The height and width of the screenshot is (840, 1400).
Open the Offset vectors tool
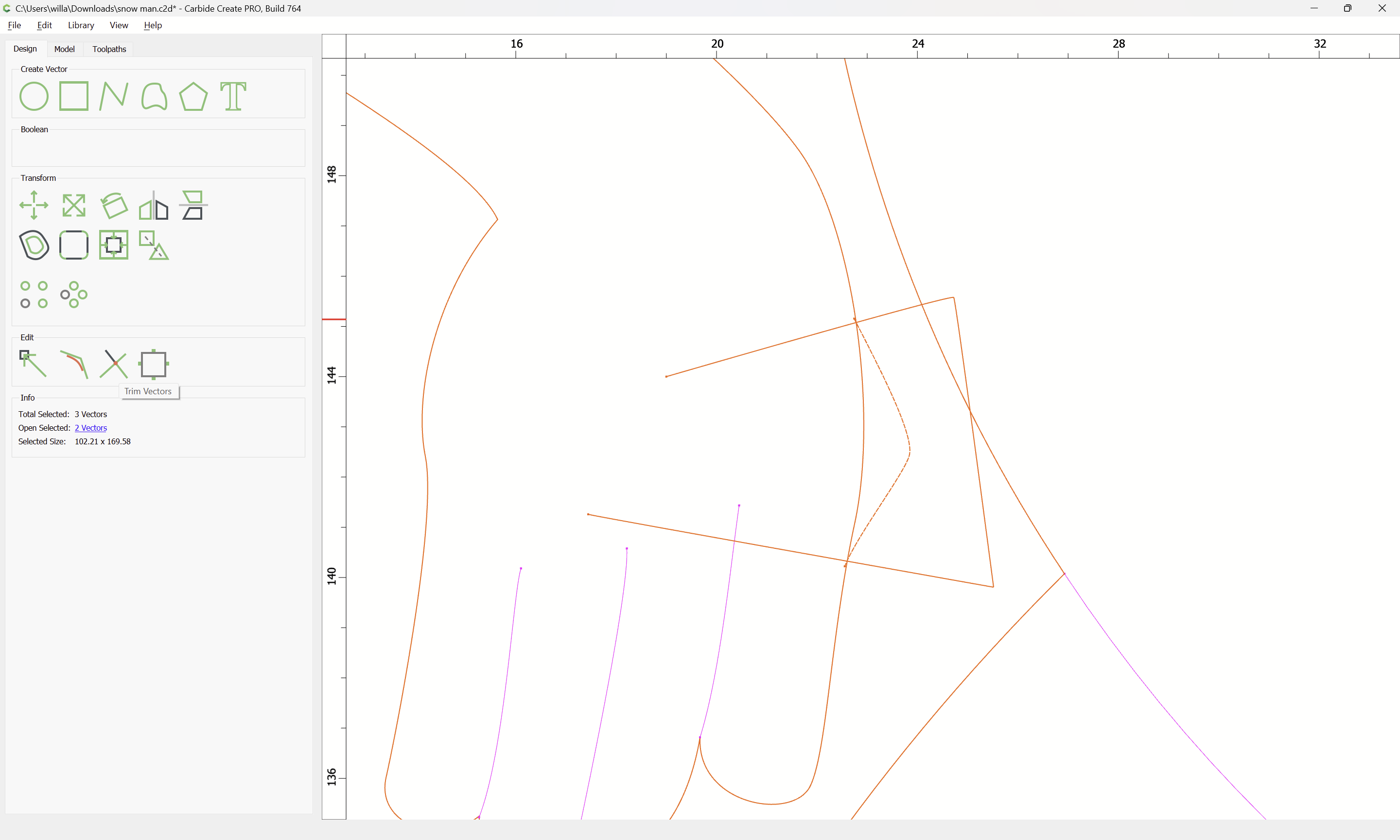pos(34,245)
